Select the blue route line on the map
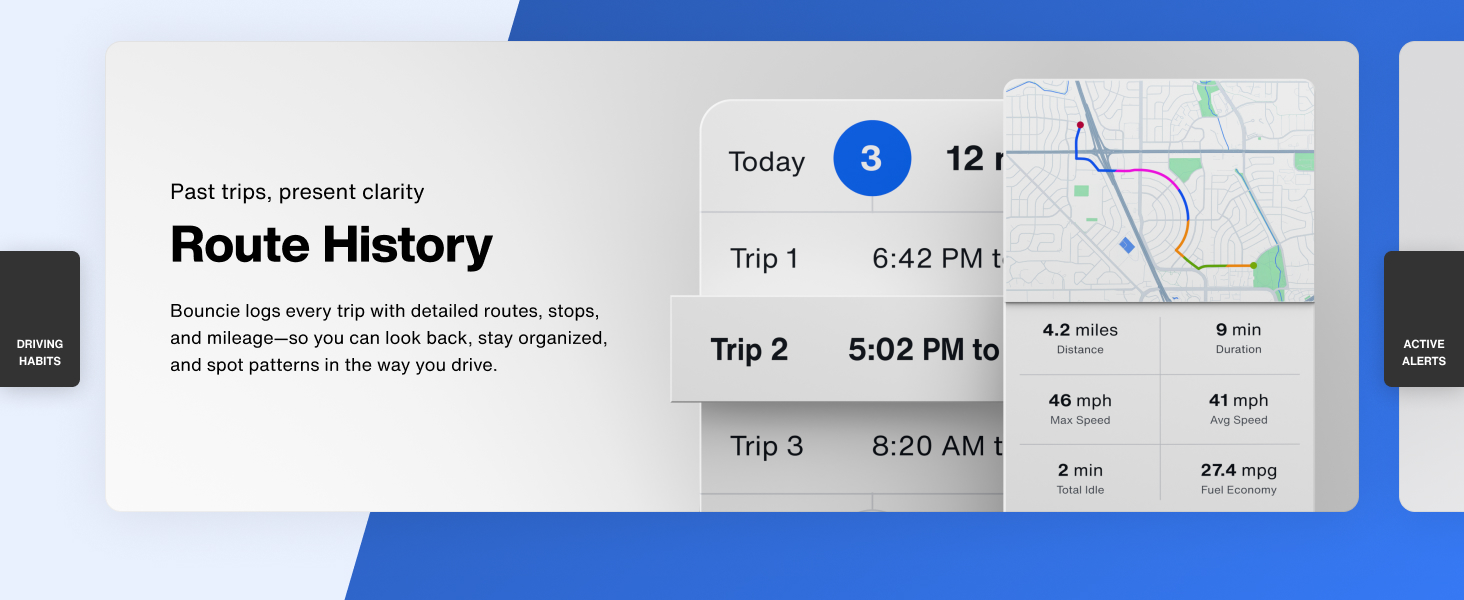The width and height of the screenshot is (1464, 600). click(1076, 145)
